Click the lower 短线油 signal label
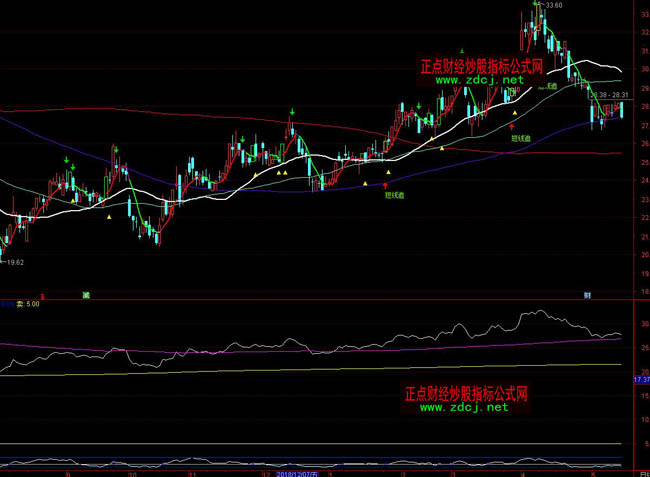This screenshot has height=477, width=650. pos(395,196)
